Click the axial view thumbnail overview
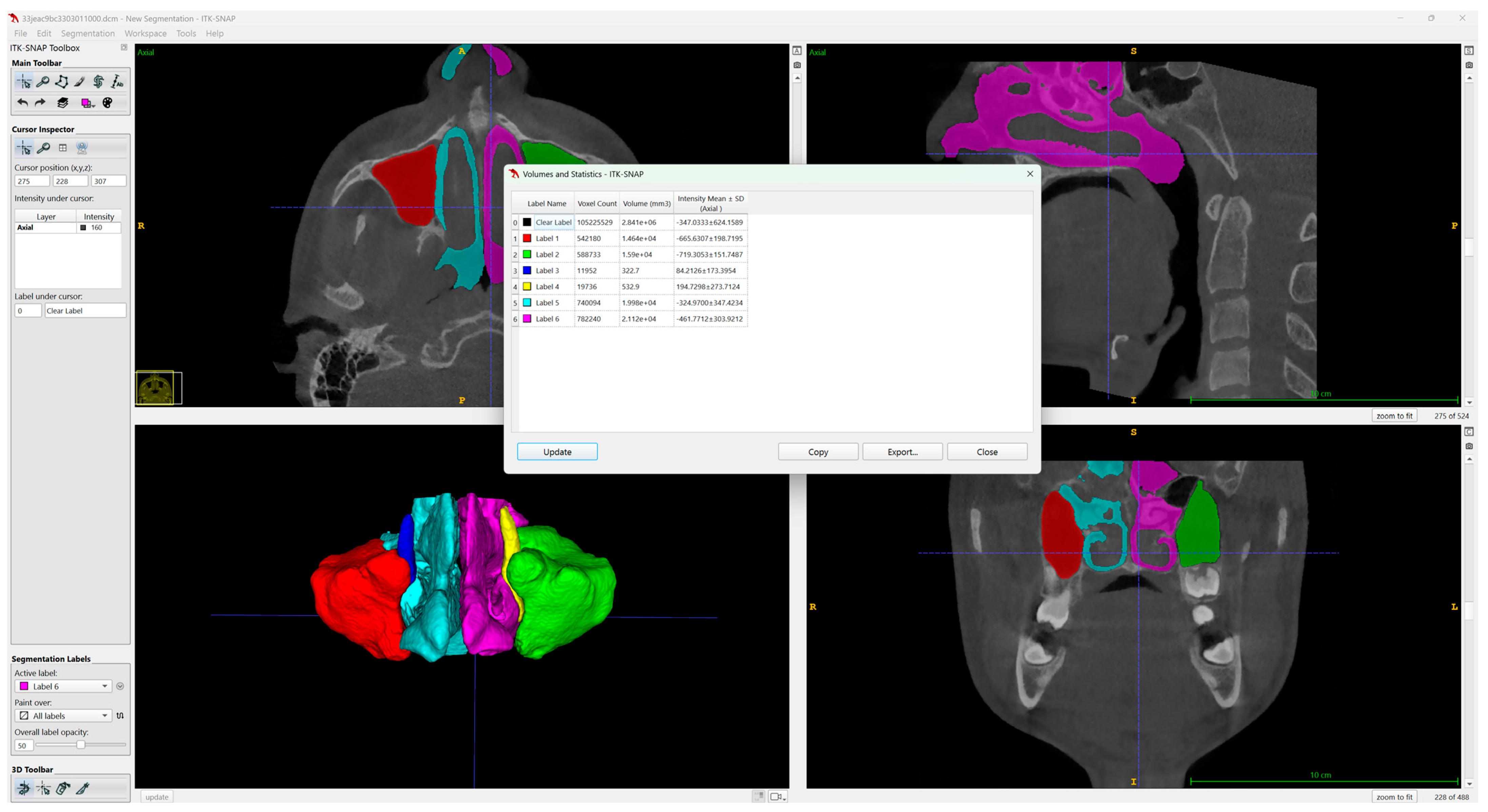 [159, 387]
